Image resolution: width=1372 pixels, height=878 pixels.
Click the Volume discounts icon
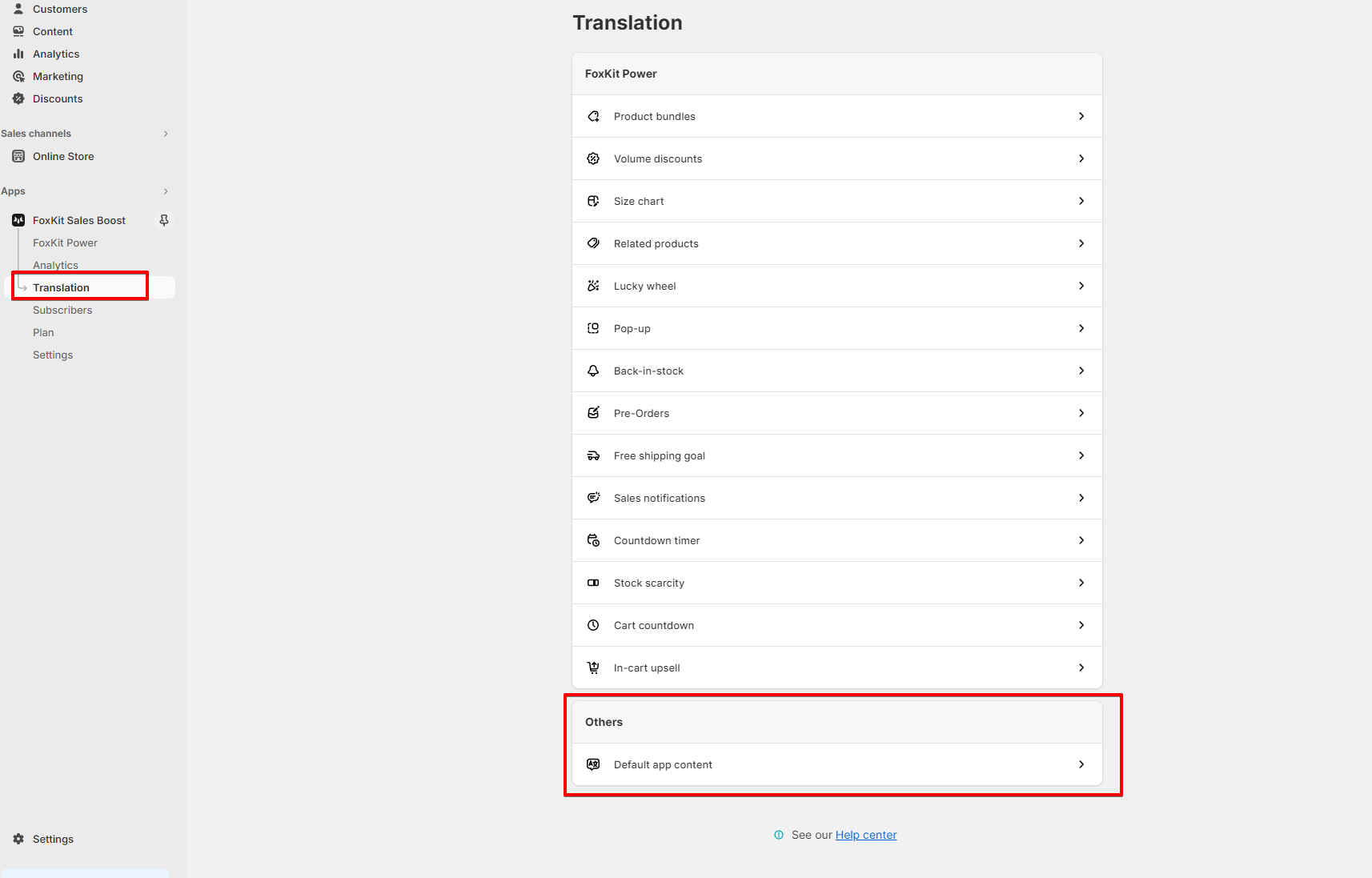click(x=593, y=158)
